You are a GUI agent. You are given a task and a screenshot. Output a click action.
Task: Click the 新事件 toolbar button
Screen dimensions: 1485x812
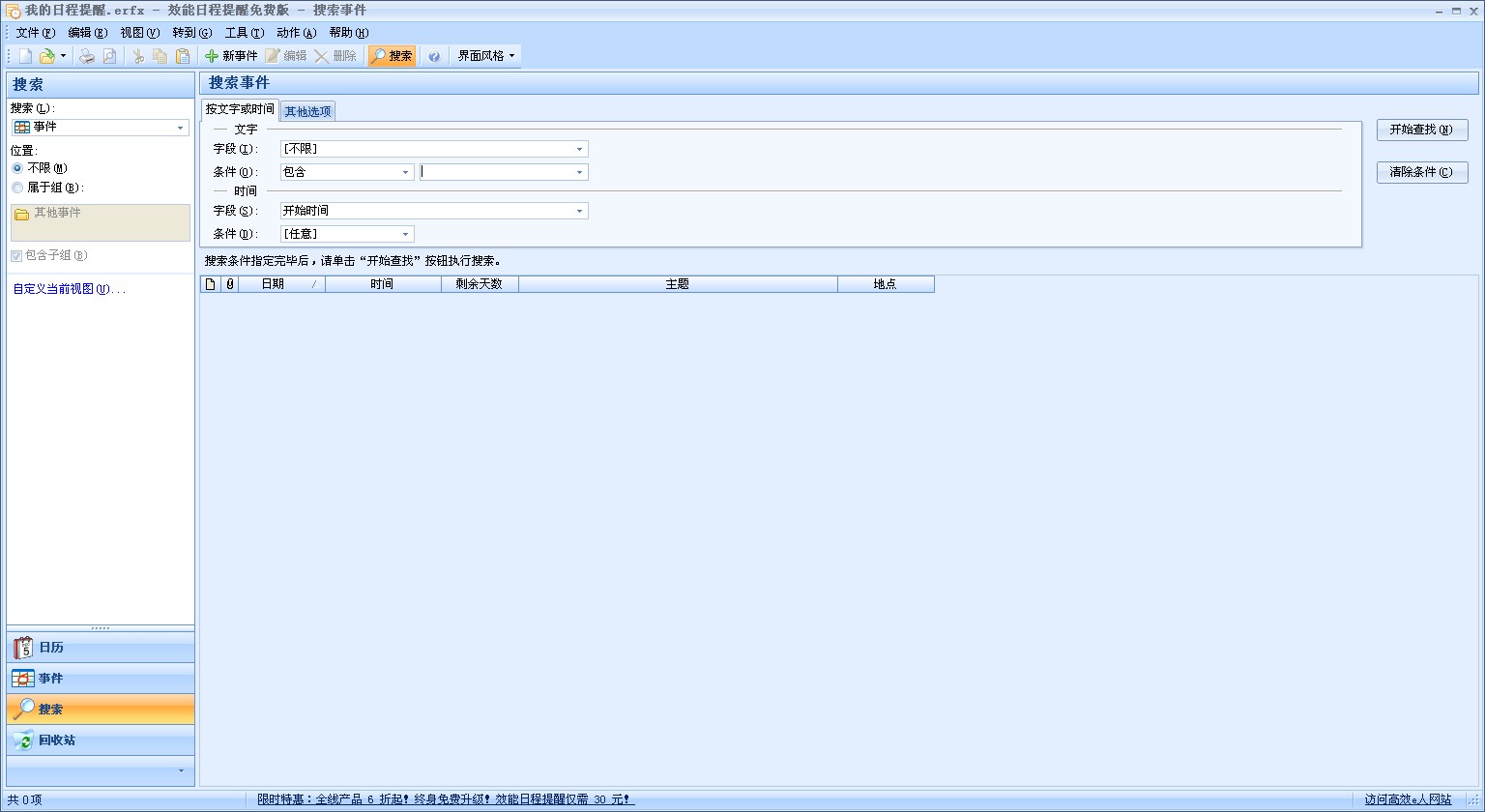click(231, 56)
